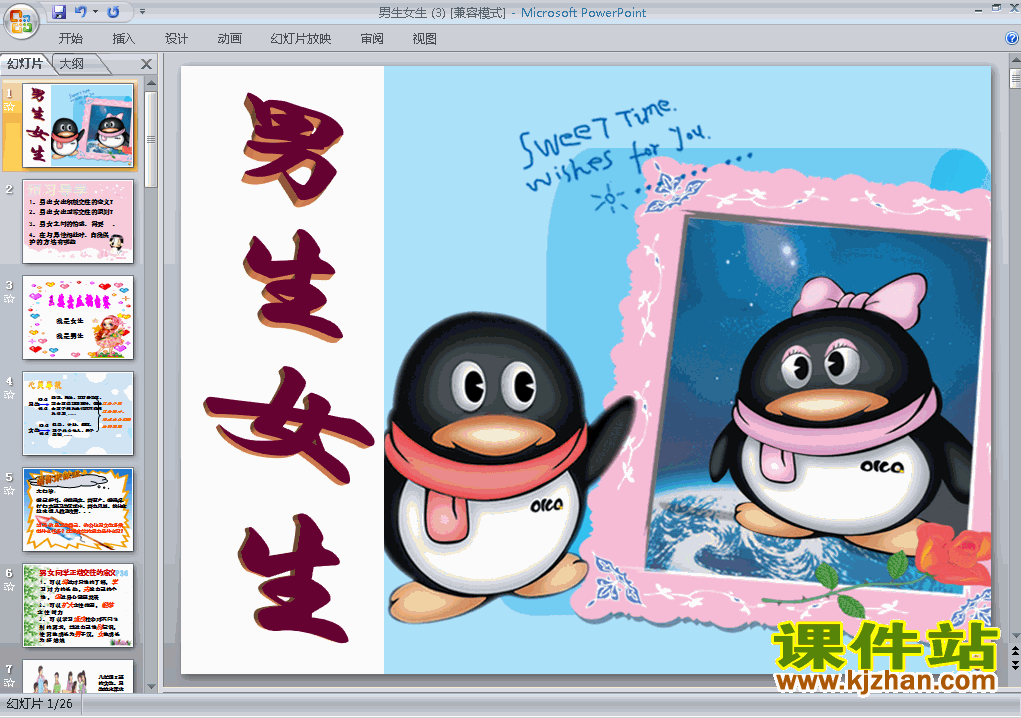Image resolution: width=1021 pixels, height=718 pixels.
Task: Click the animation star icon beside slide 3
Action: 9,298
